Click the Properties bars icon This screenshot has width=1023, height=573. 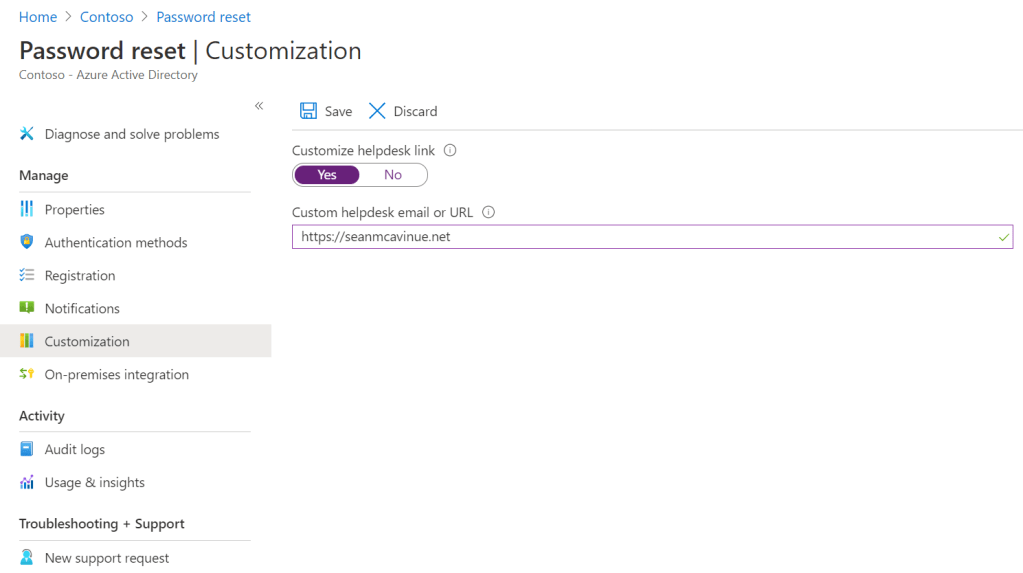point(27,209)
